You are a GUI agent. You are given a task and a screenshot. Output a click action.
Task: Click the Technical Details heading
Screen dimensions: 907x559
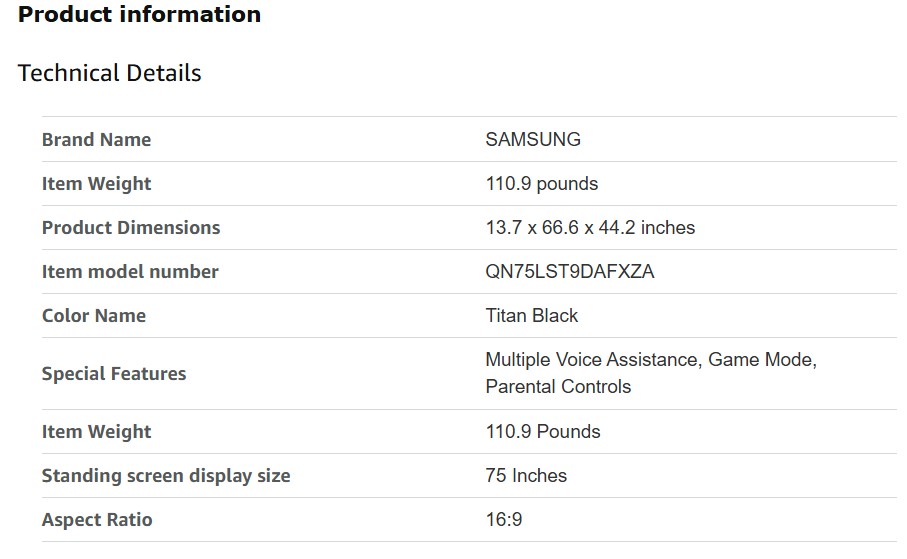point(110,73)
